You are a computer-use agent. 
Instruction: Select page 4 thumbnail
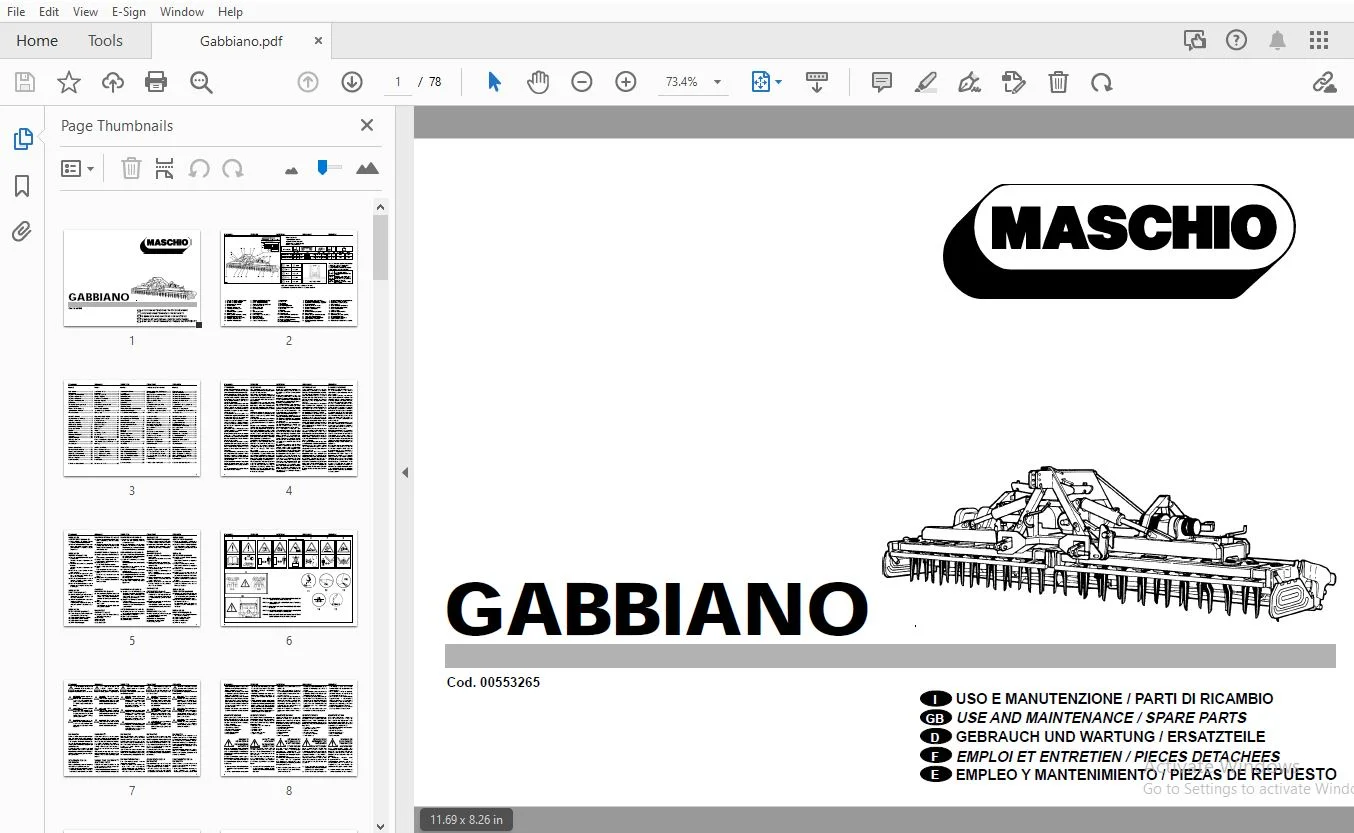pos(289,428)
